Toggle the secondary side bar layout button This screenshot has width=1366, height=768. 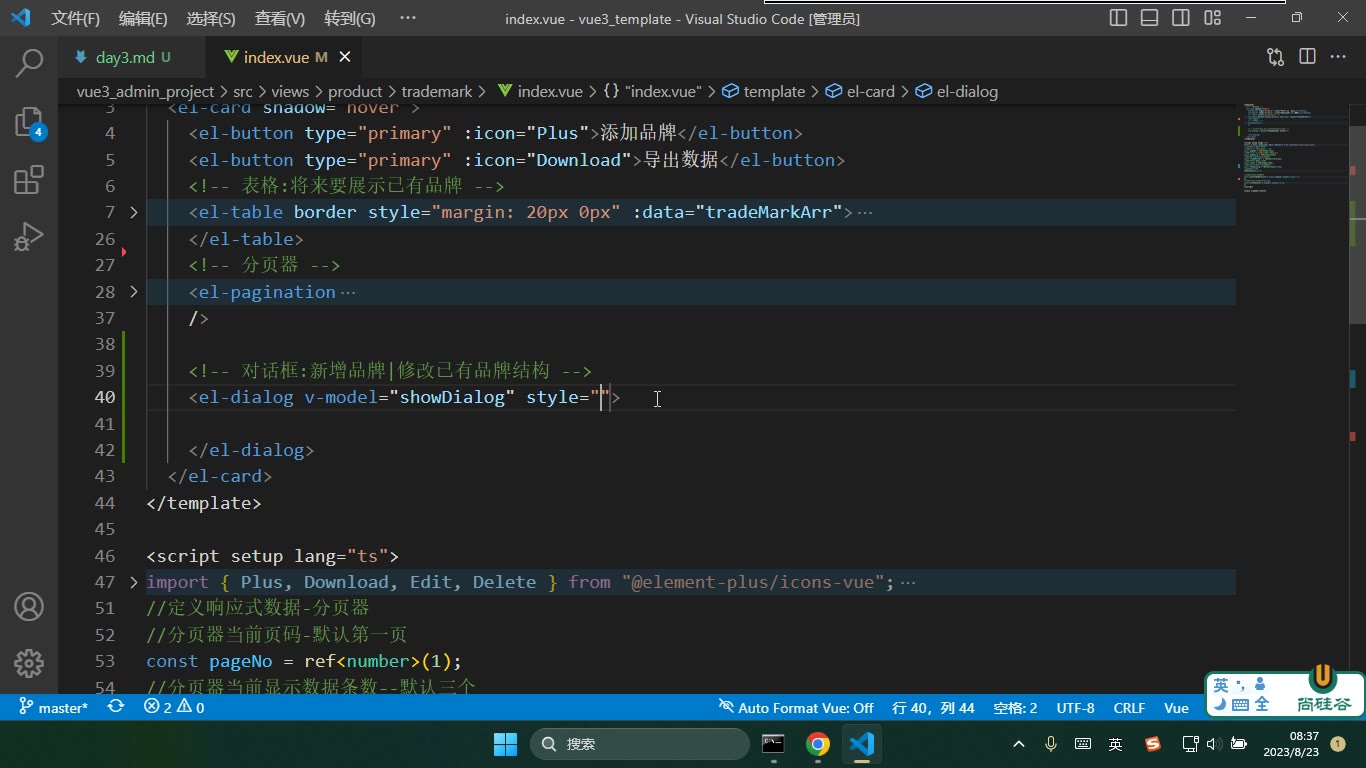click(x=1181, y=18)
